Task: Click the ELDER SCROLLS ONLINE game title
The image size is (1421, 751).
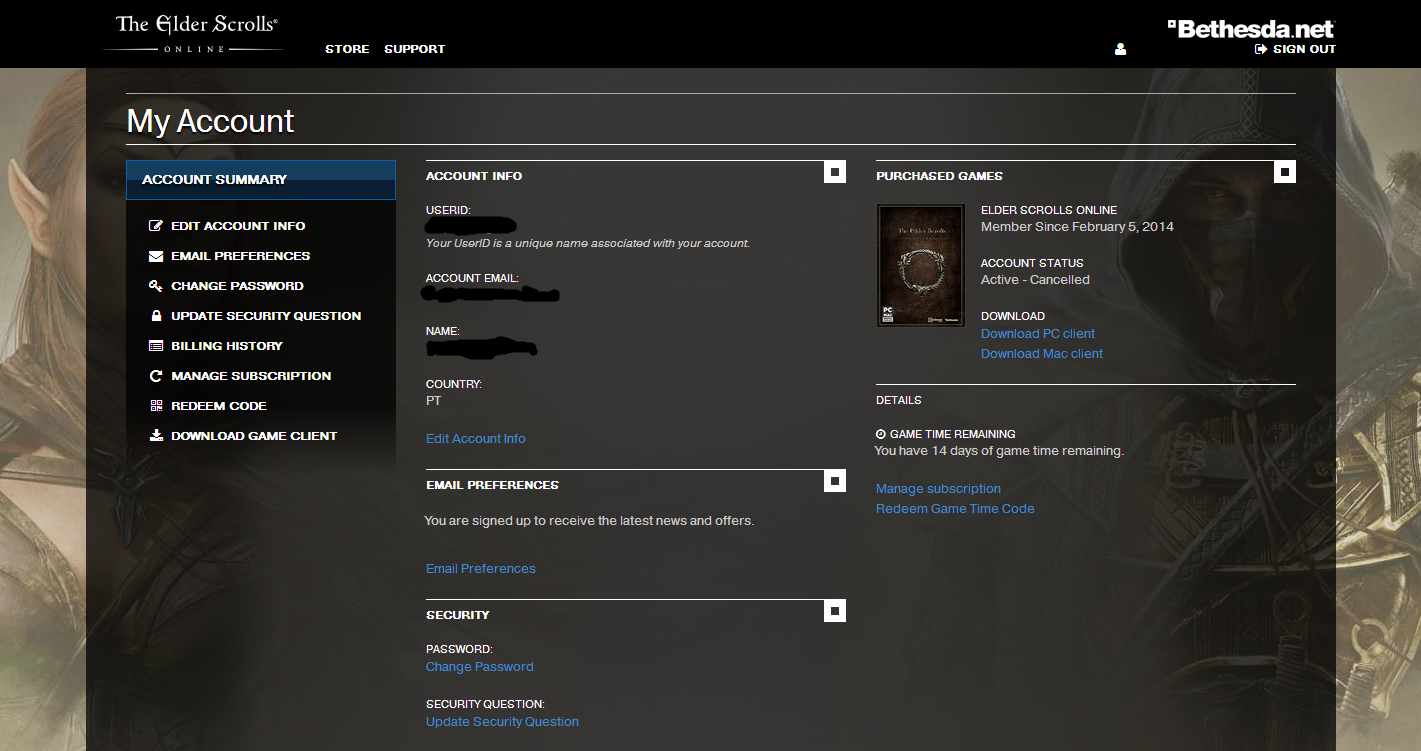Action: [x=1049, y=211]
